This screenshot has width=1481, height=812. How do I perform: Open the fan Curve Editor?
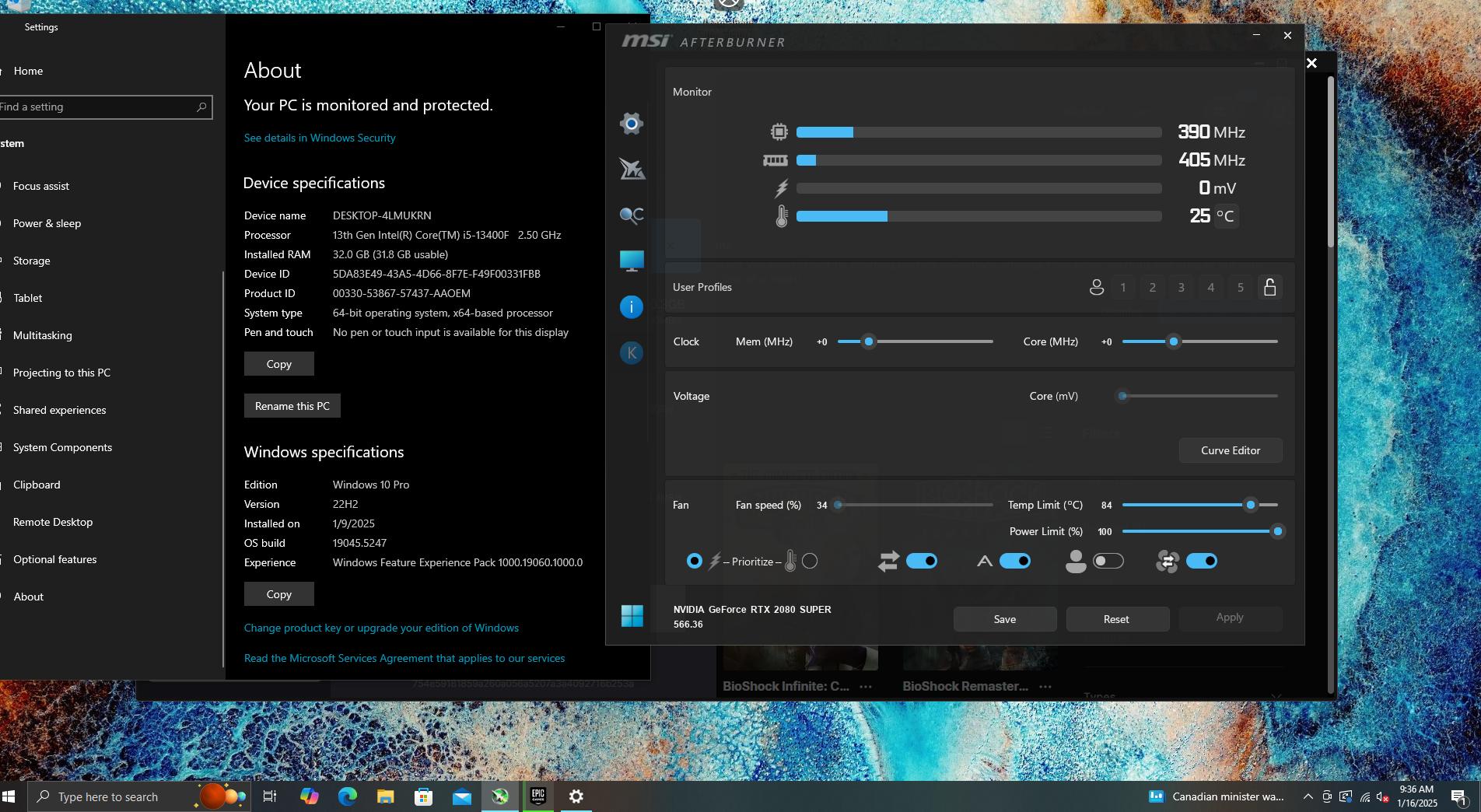pos(1231,450)
